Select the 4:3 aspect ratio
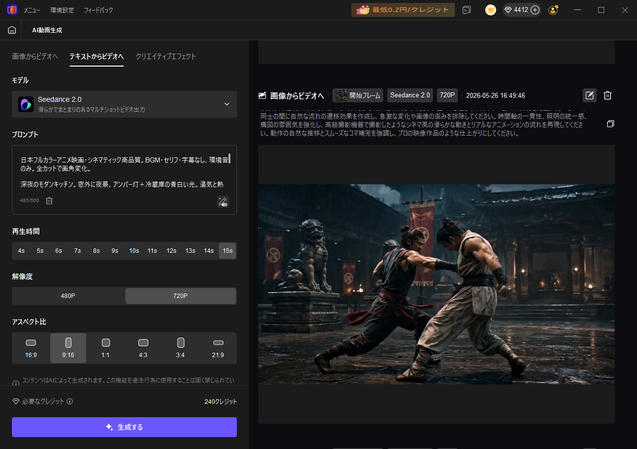The height and width of the screenshot is (449, 637). [143, 348]
